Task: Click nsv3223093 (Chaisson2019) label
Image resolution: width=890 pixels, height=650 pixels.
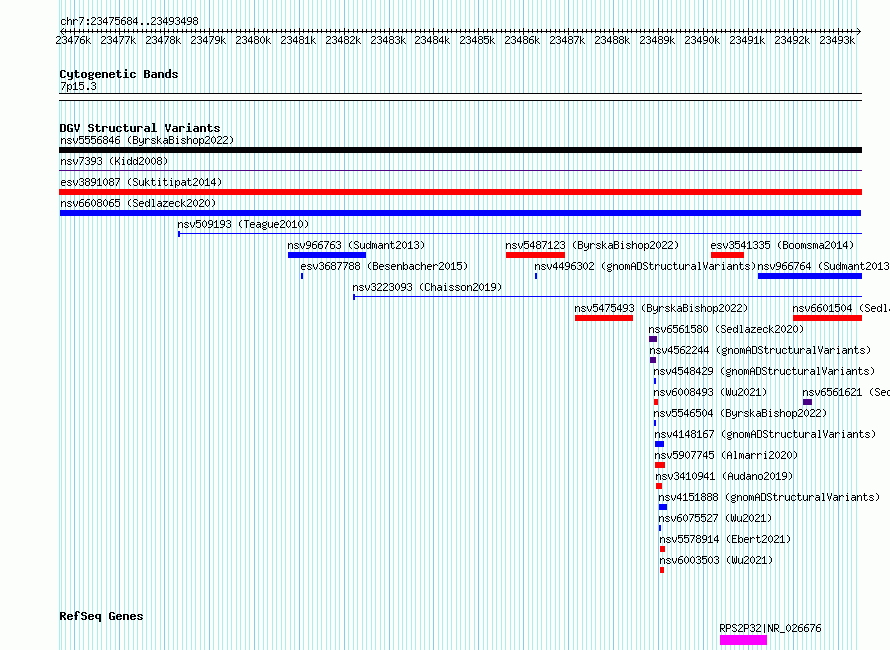Action: (x=427, y=287)
